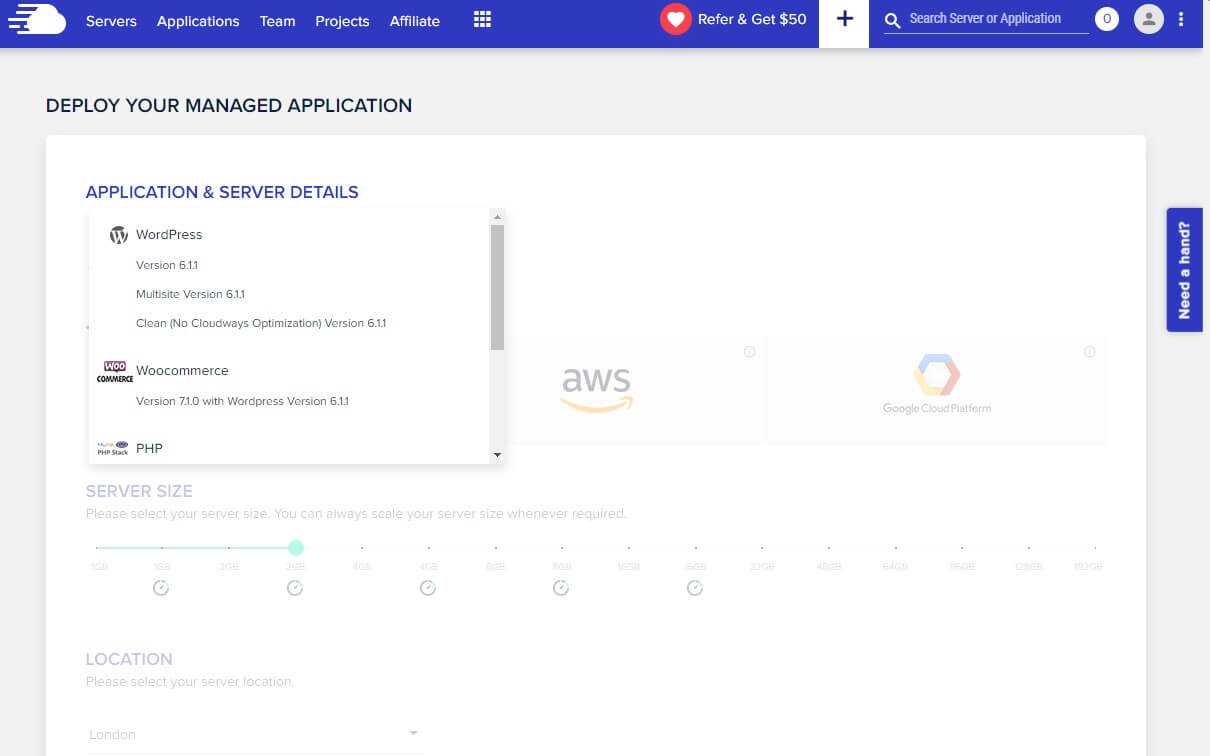Click the server size slider handle
Viewport: 1210px width, 756px height.
295,548
